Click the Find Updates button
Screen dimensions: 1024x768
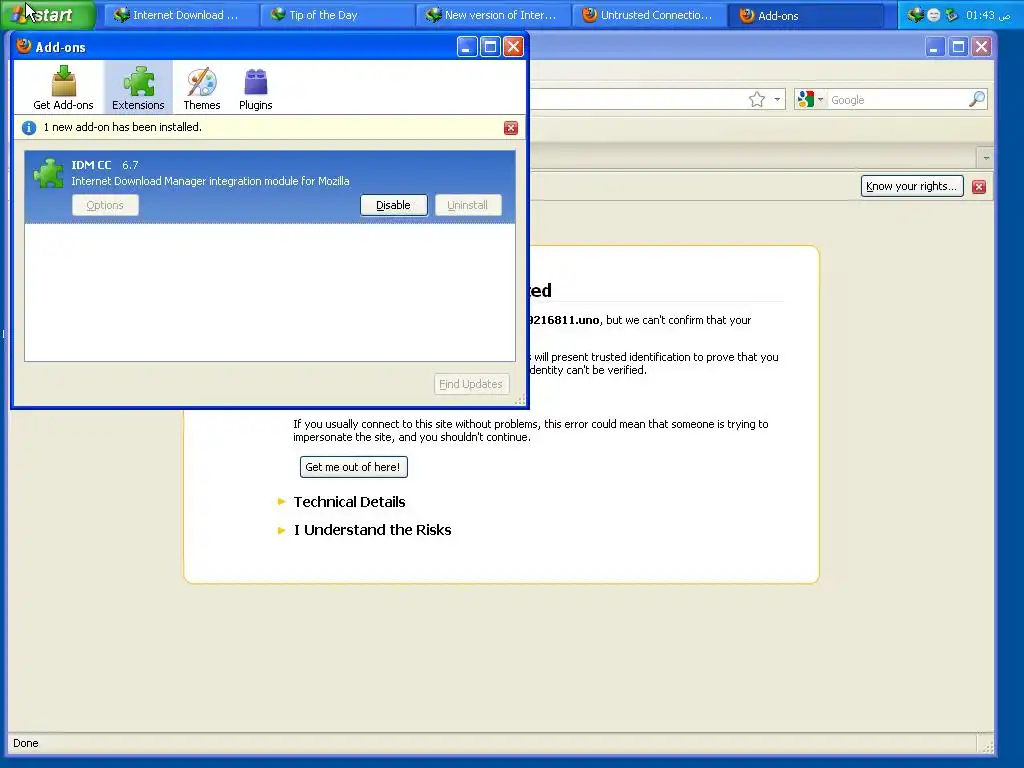pyautogui.click(x=471, y=384)
